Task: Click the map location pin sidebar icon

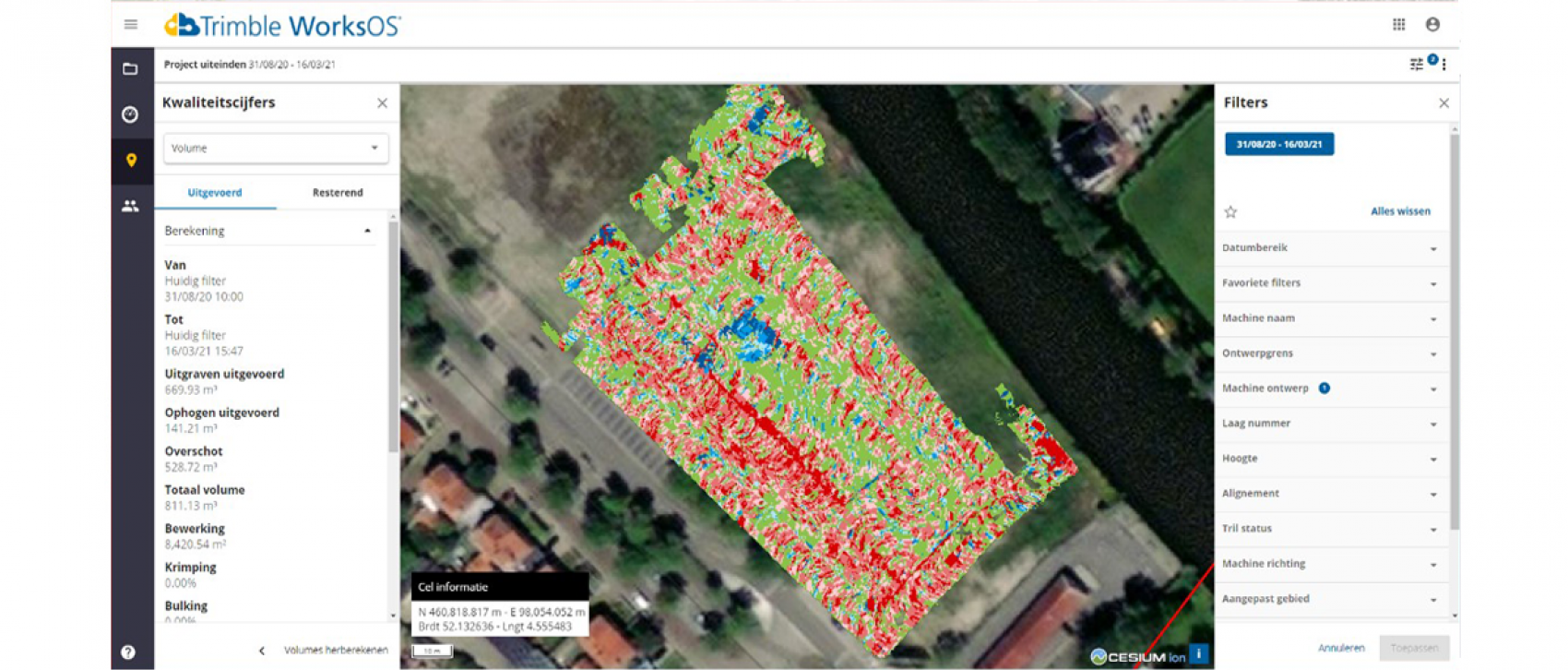Action: click(131, 161)
